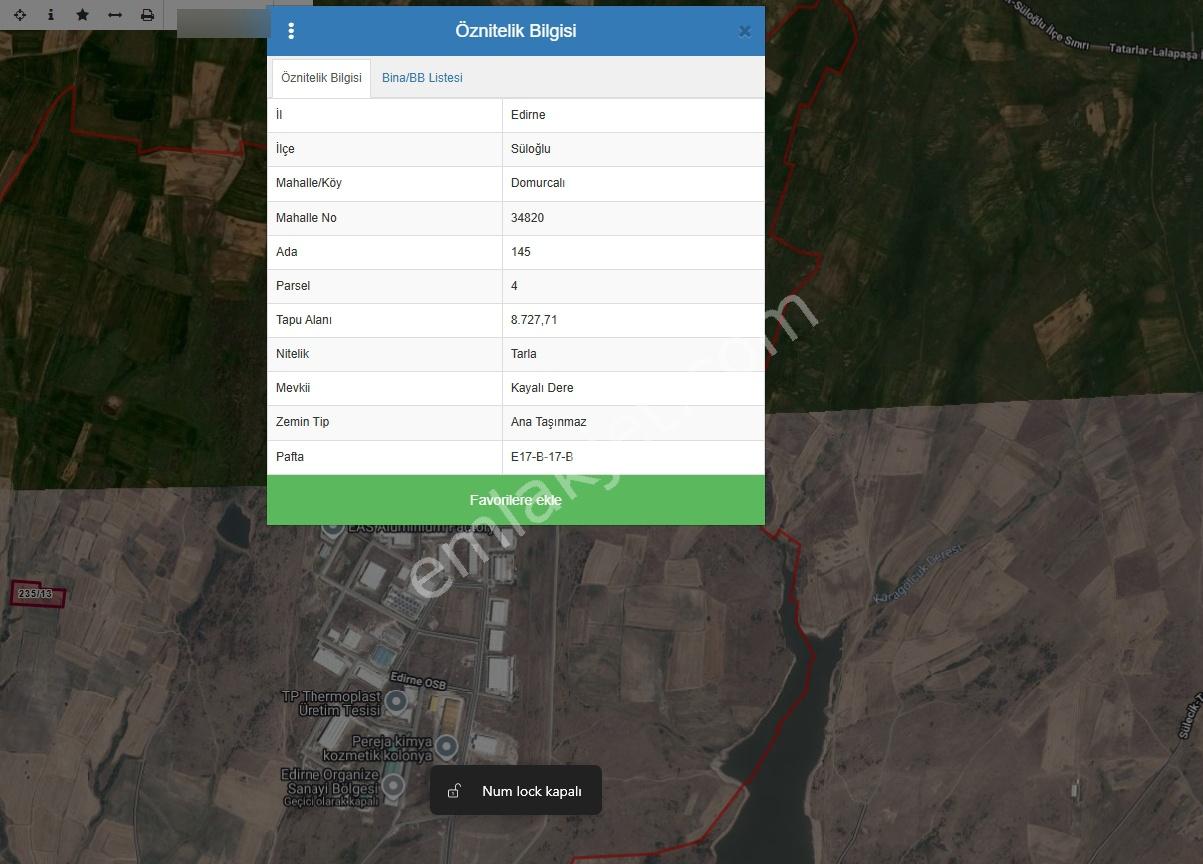Click the Mahalle/Köy row label
This screenshot has width=1203, height=864.
point(308,183)
